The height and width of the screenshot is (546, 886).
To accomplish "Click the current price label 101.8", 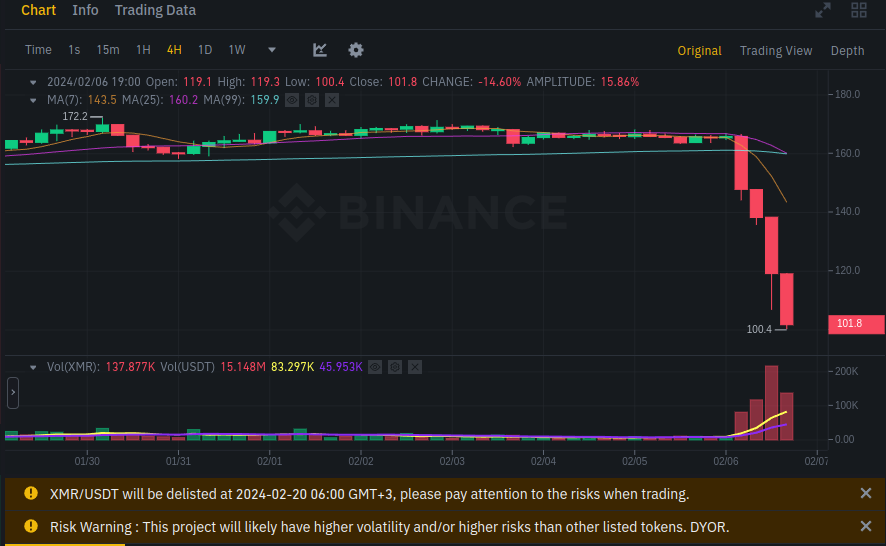I will 855,324.
